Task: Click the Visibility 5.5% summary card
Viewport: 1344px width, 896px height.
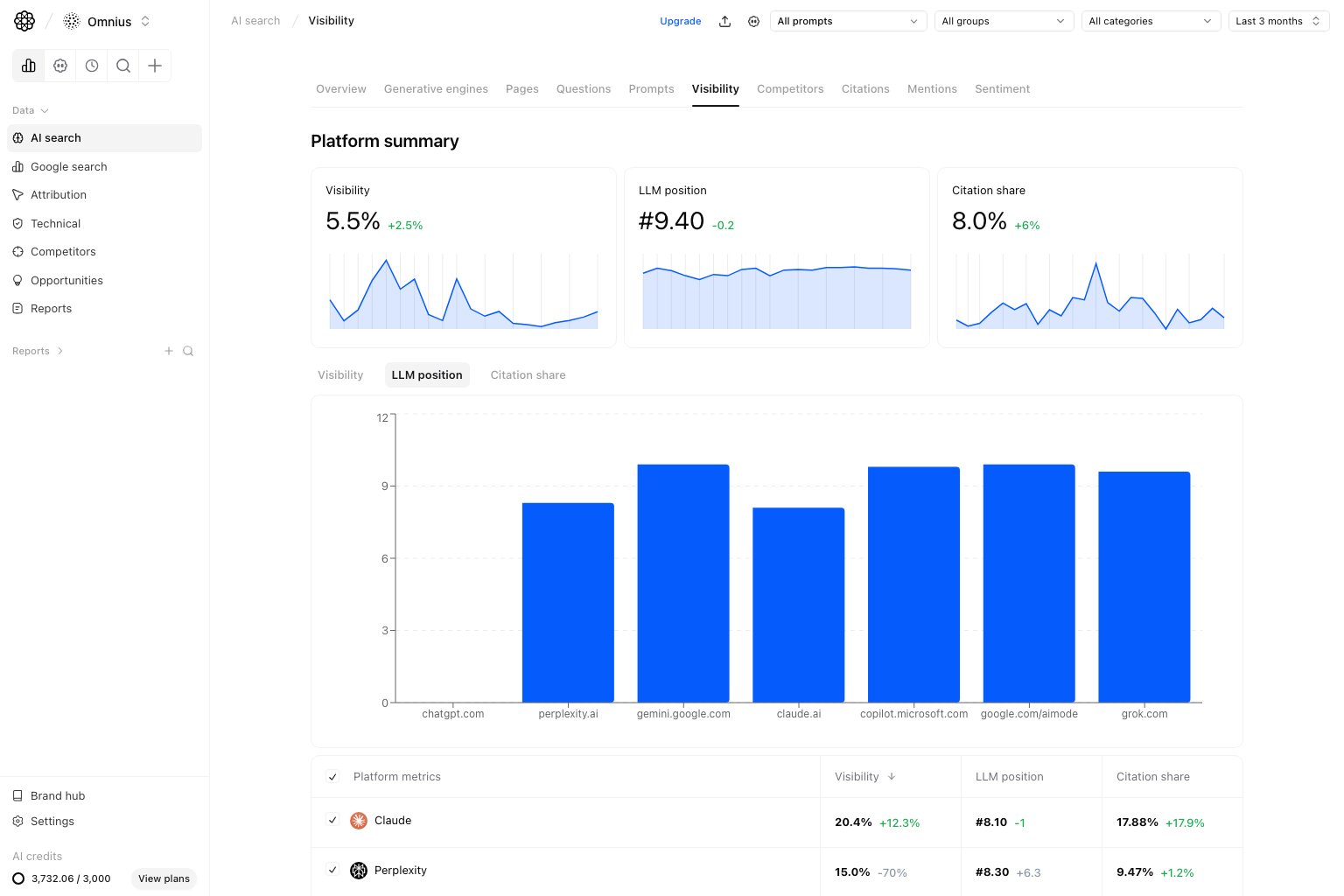Action: click(x=464, y=258)
